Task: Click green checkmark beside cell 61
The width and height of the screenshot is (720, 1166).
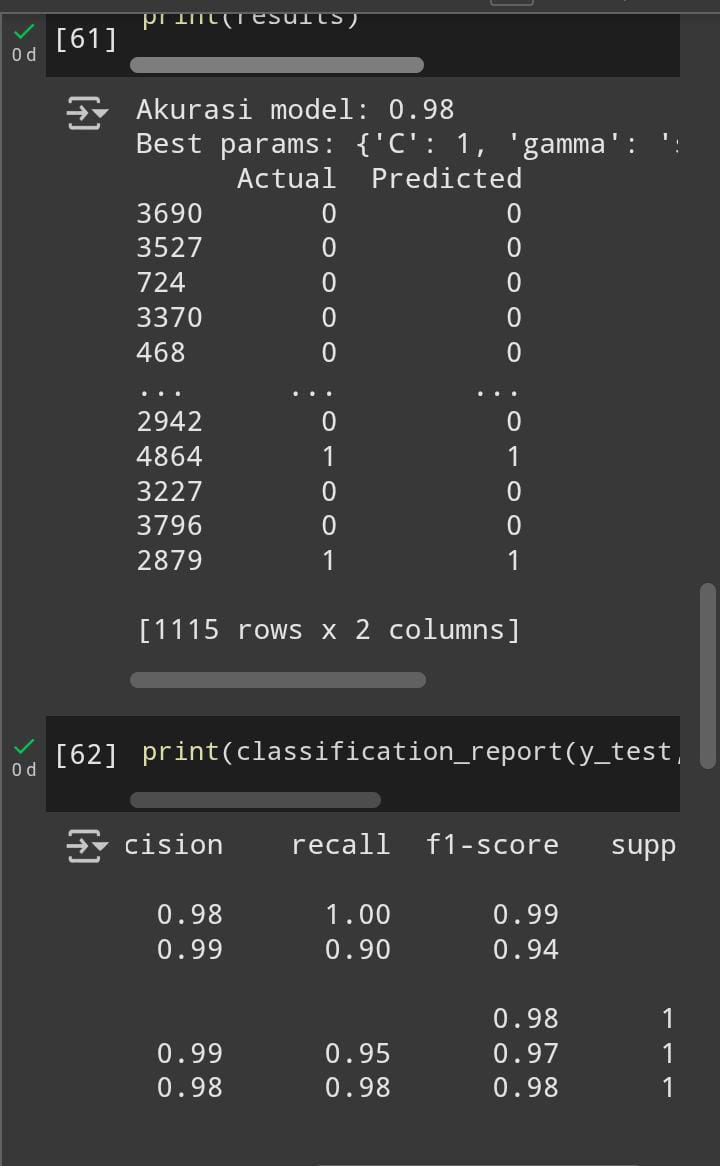Action: pyautogui.click(x=25, y=31)
